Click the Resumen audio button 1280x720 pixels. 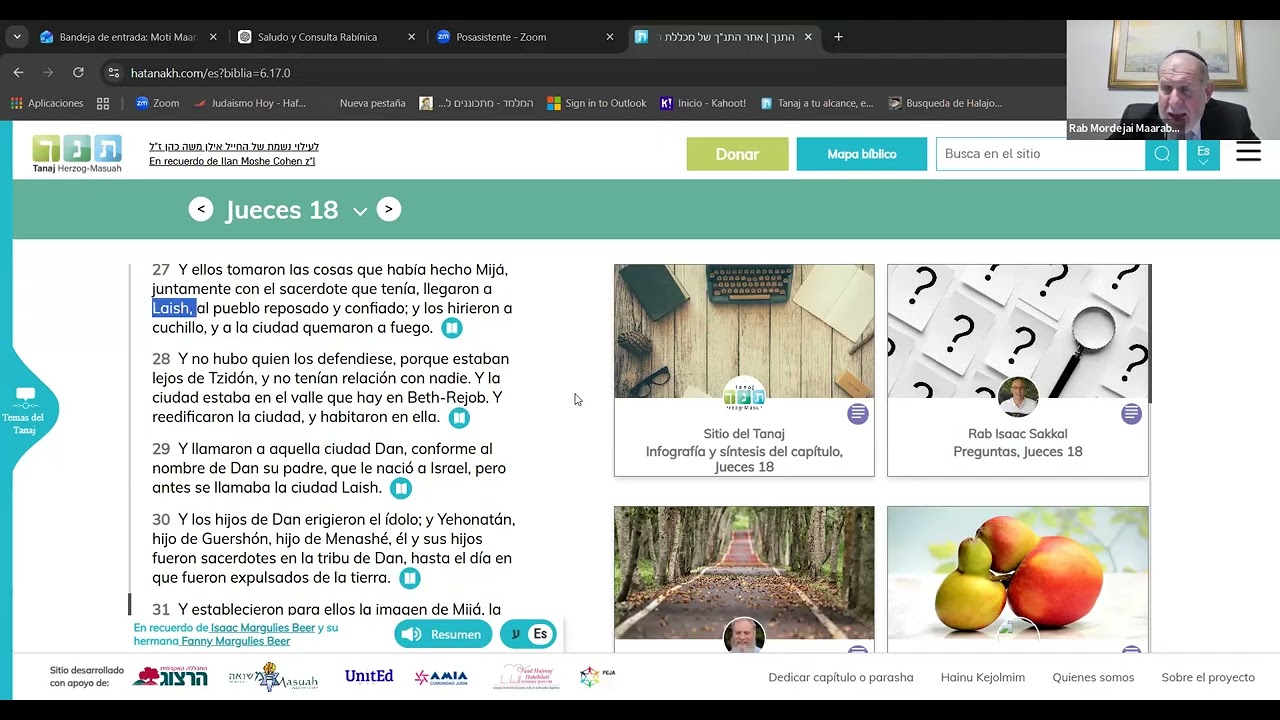point(443,634)
